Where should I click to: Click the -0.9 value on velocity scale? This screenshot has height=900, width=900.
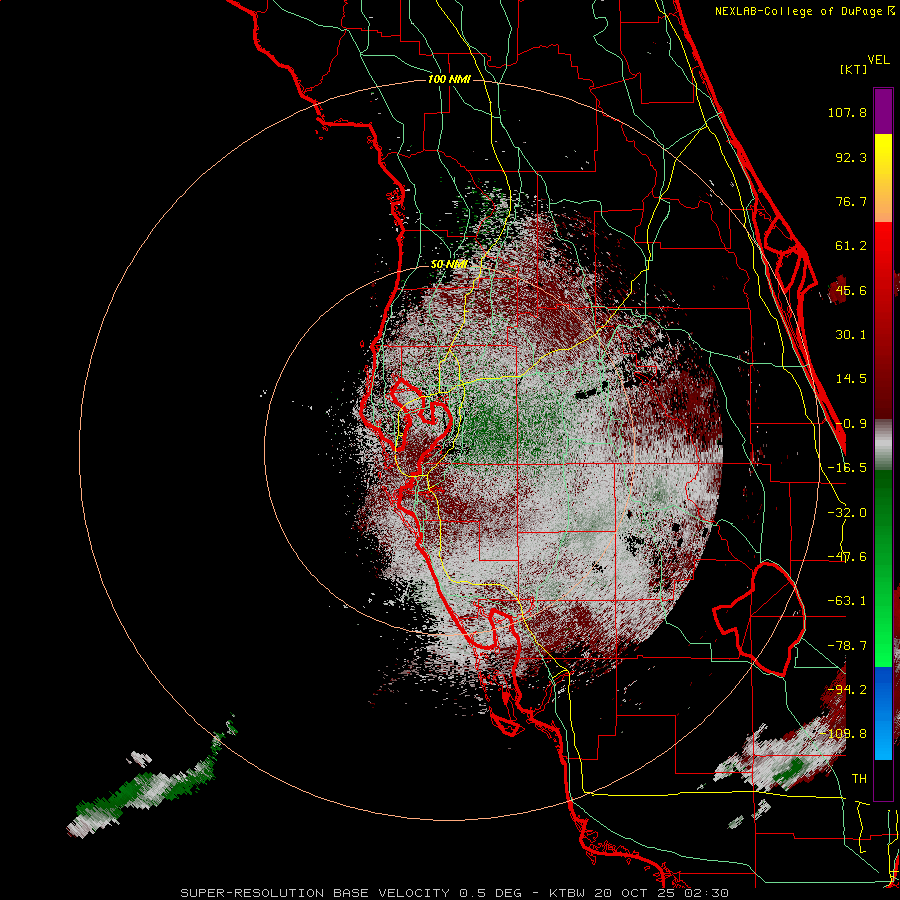pos(851,424)
